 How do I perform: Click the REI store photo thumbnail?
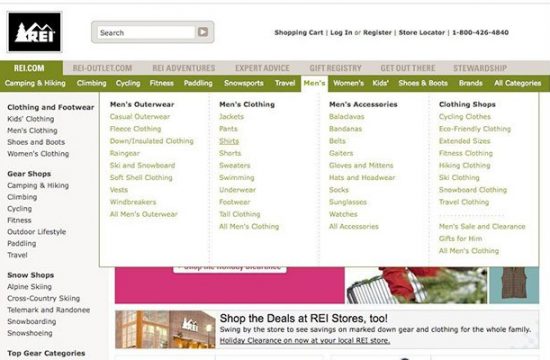point(165,329)
